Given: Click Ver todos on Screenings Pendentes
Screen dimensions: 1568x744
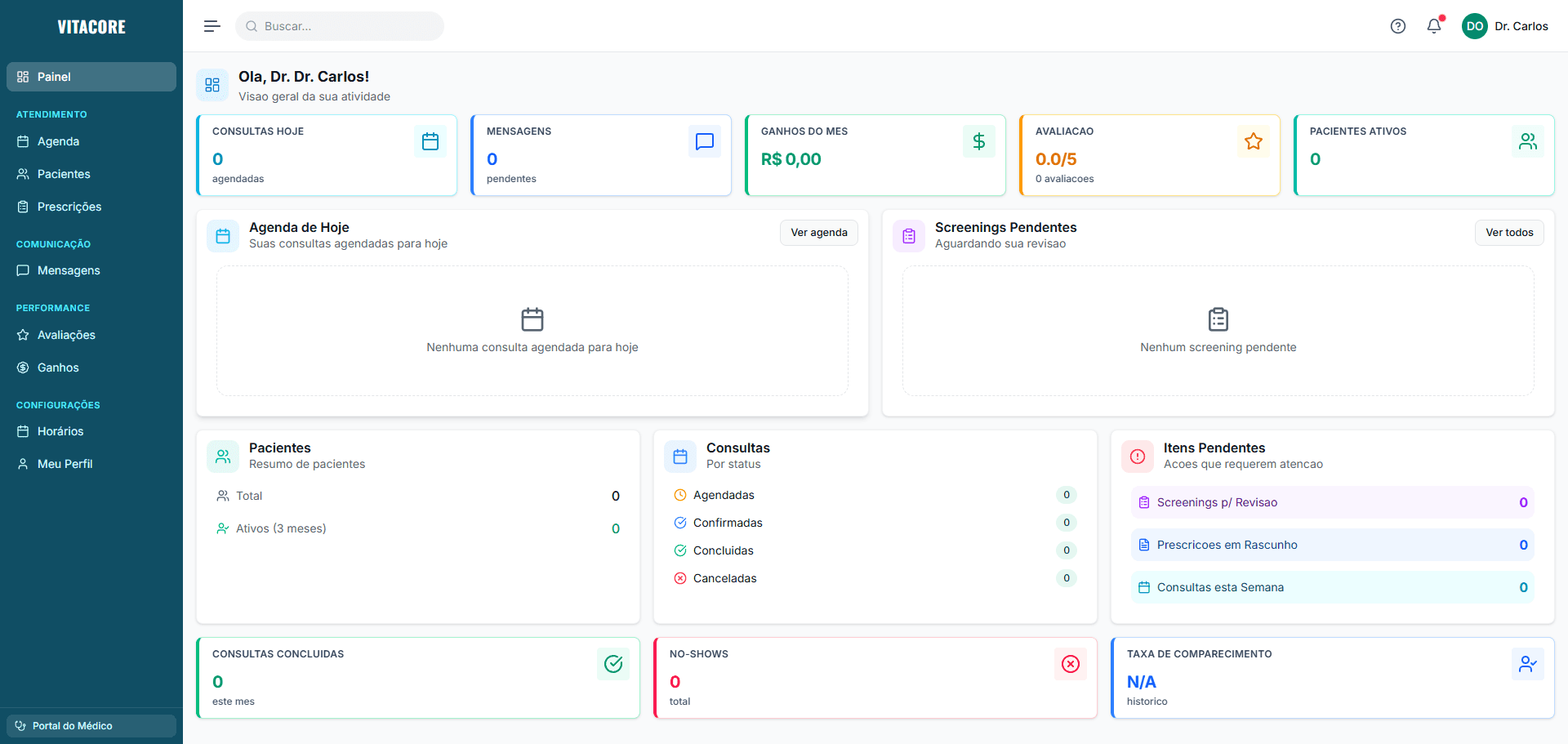Looking at the screenshot, I should [x=1508, y=232].
